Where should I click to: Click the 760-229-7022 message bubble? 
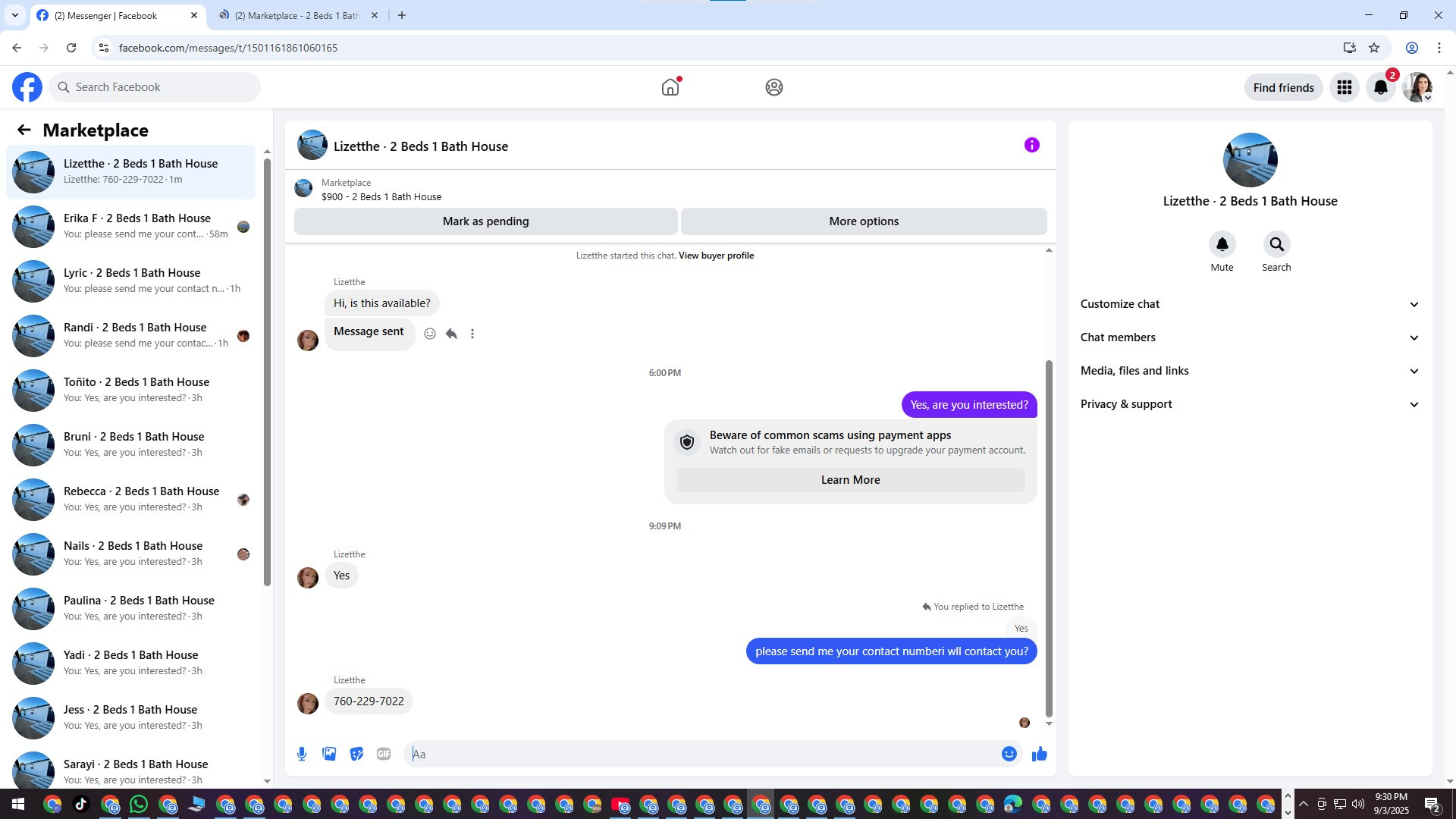click(x=369, y=701)
